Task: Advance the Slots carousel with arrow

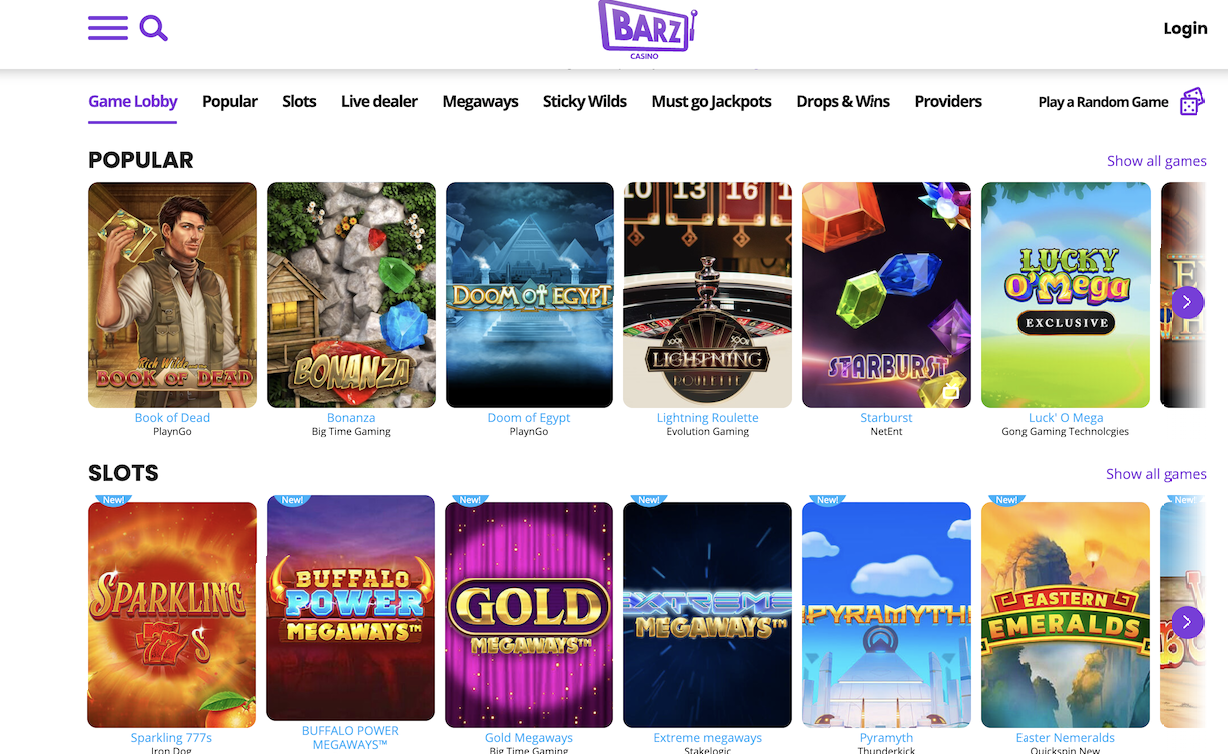Action: tap(1187, 622)
